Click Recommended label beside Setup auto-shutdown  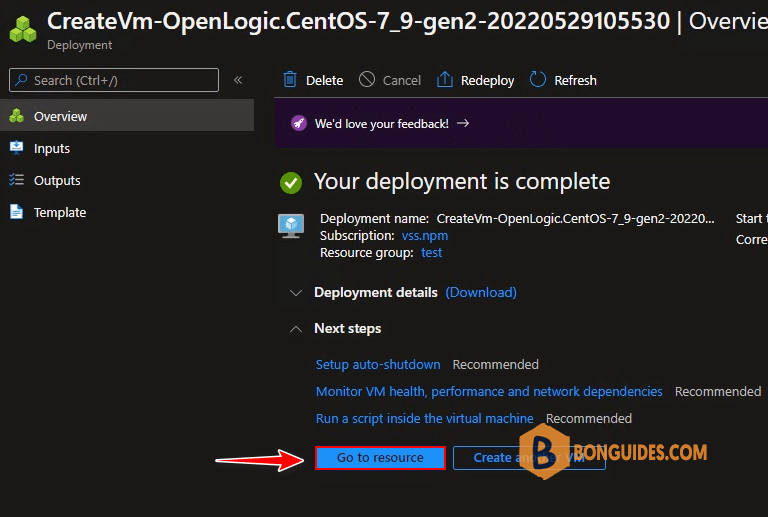(x=495, y=365)
